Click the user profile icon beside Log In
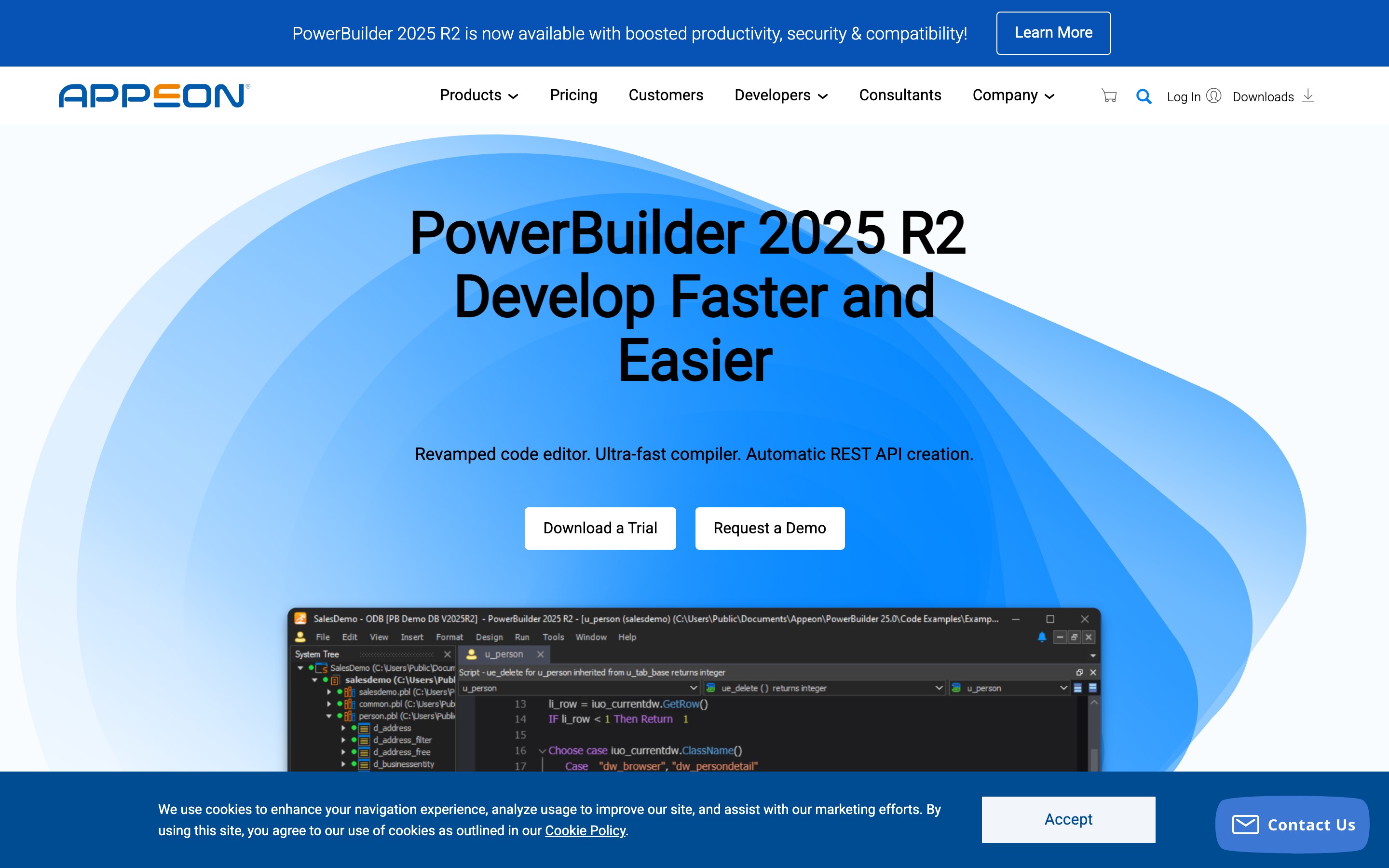Viewport: 1389px width, 868px height. coord(1213,95)
